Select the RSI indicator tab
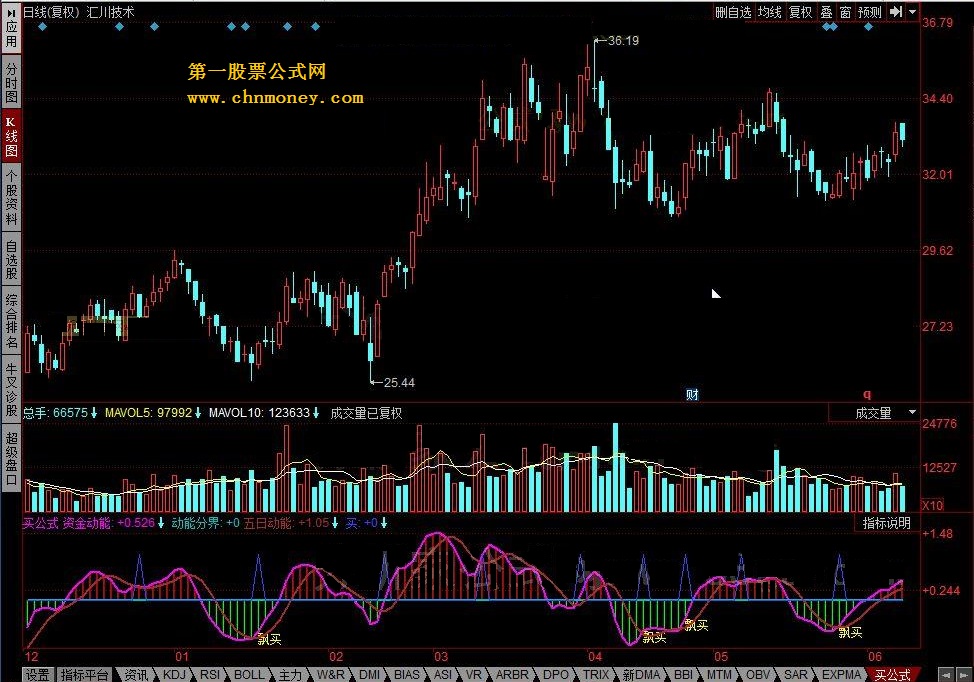 (210, 675)
